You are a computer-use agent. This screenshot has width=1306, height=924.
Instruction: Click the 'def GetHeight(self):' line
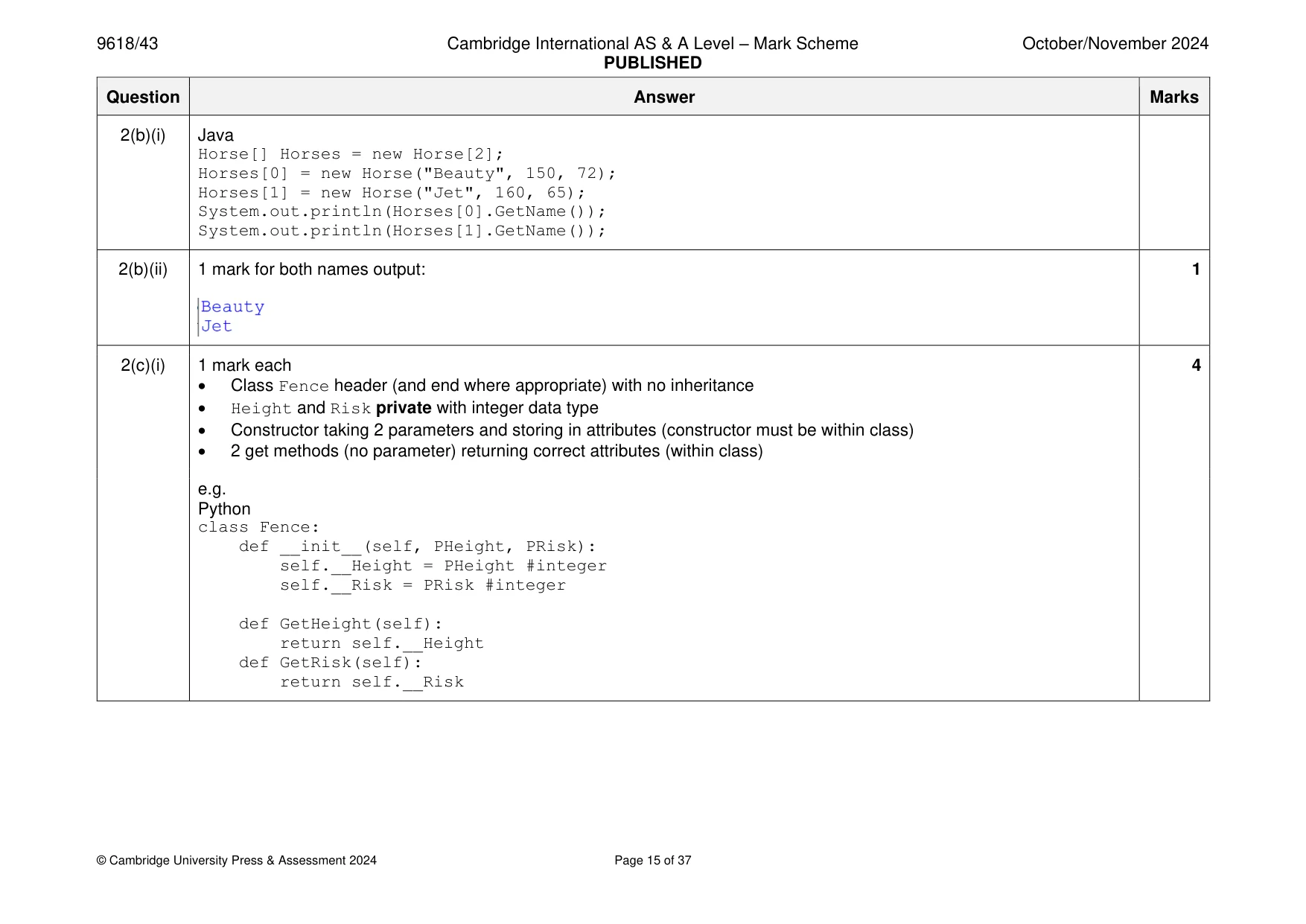341,624
